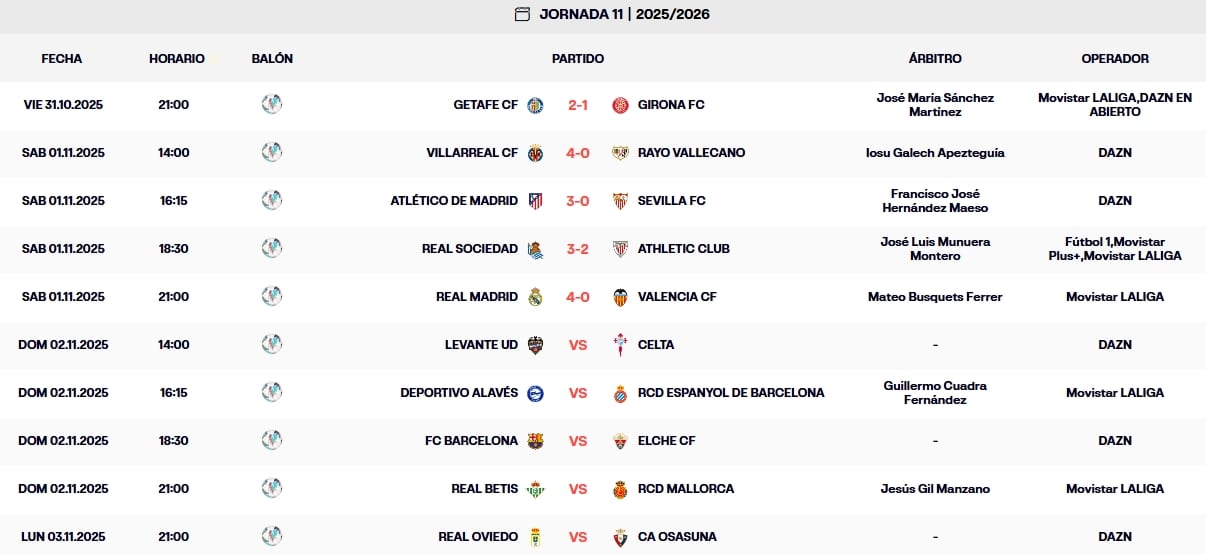This screenshot has width=1206, height=554.
Task: Click the Jornada 11 | 2025/2026 title
Action: [x=625, y=14]
